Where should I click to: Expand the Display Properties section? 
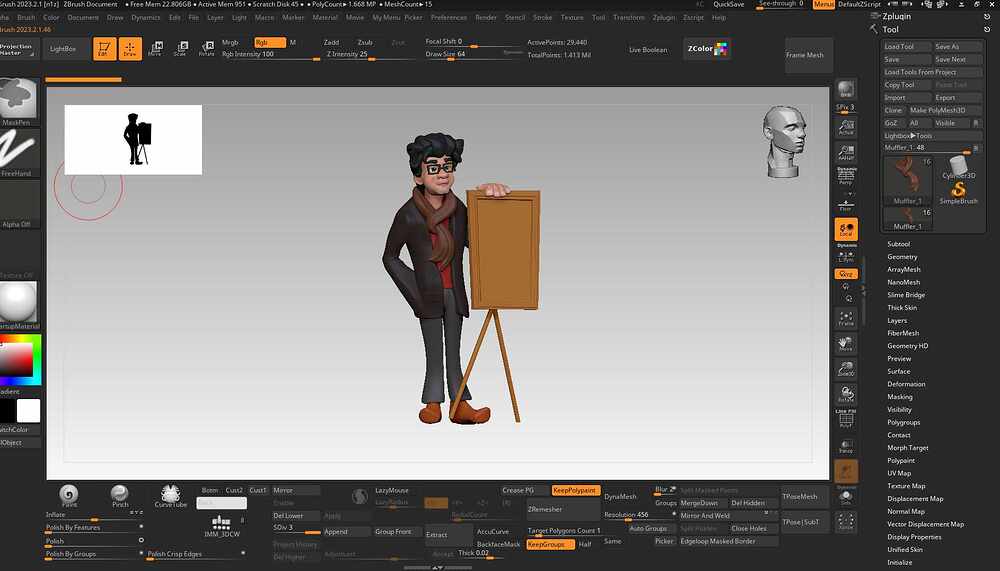(915, 537)
